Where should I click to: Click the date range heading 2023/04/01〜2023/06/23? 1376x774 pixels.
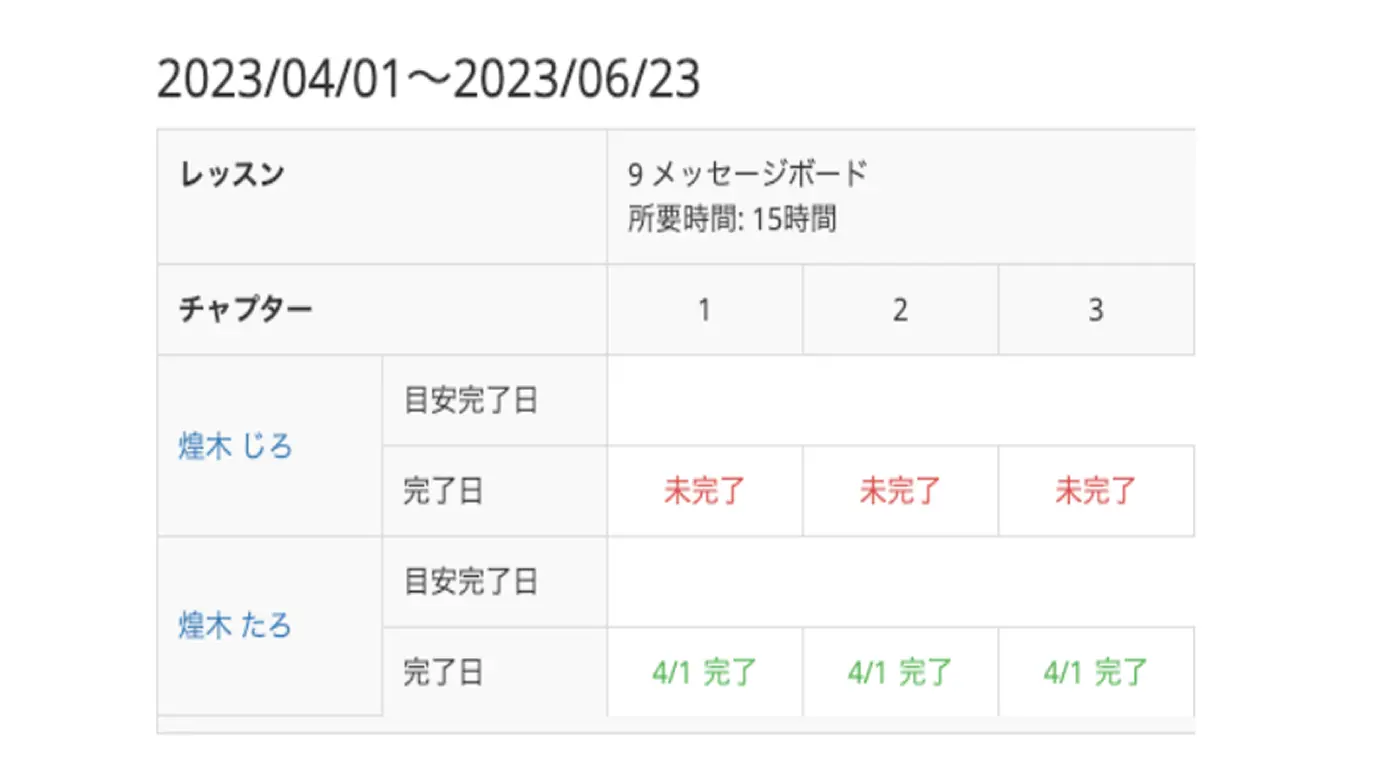429,81
